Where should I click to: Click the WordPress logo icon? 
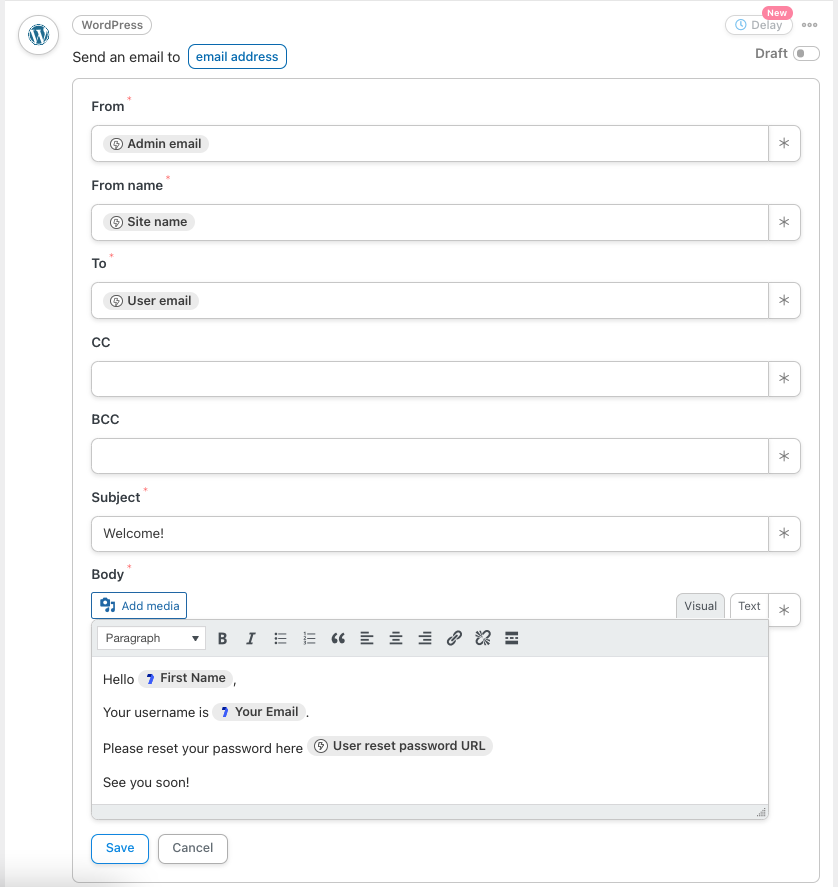click(38, 35)
